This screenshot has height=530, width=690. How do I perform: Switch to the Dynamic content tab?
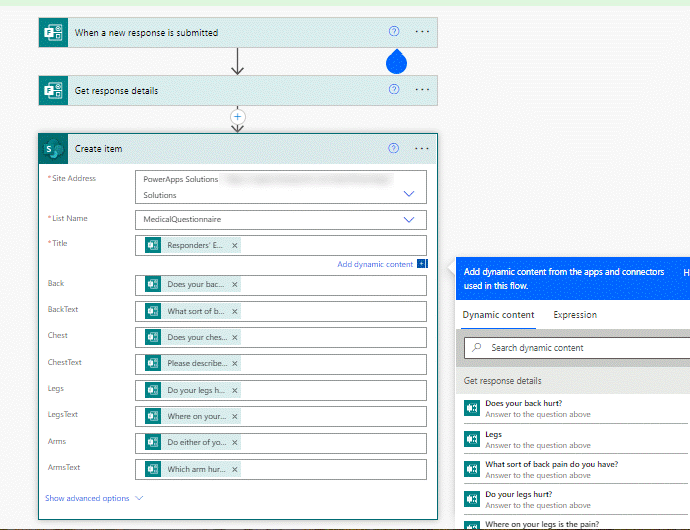point(498,315)
